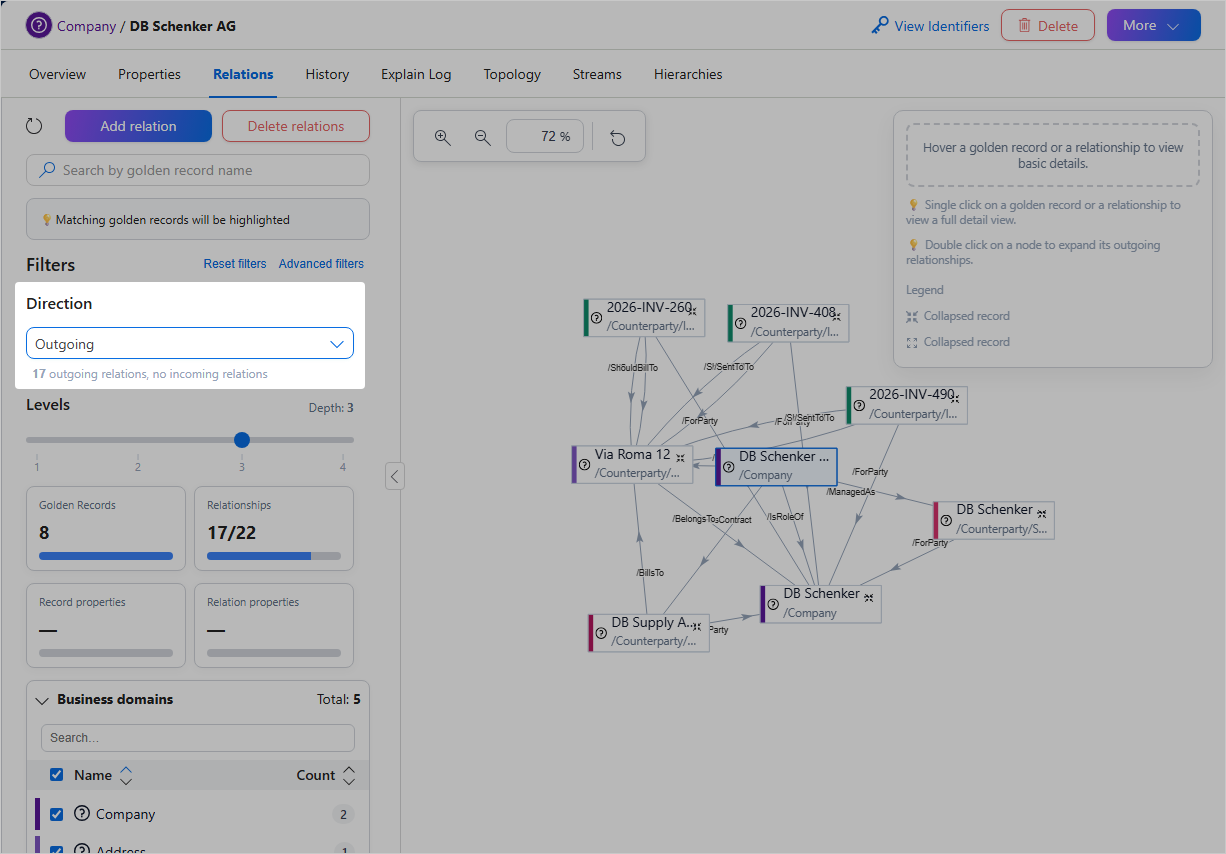The image size is (1226, 854).
Task: Click the /BillsTo relationship label
Action: 650,573
